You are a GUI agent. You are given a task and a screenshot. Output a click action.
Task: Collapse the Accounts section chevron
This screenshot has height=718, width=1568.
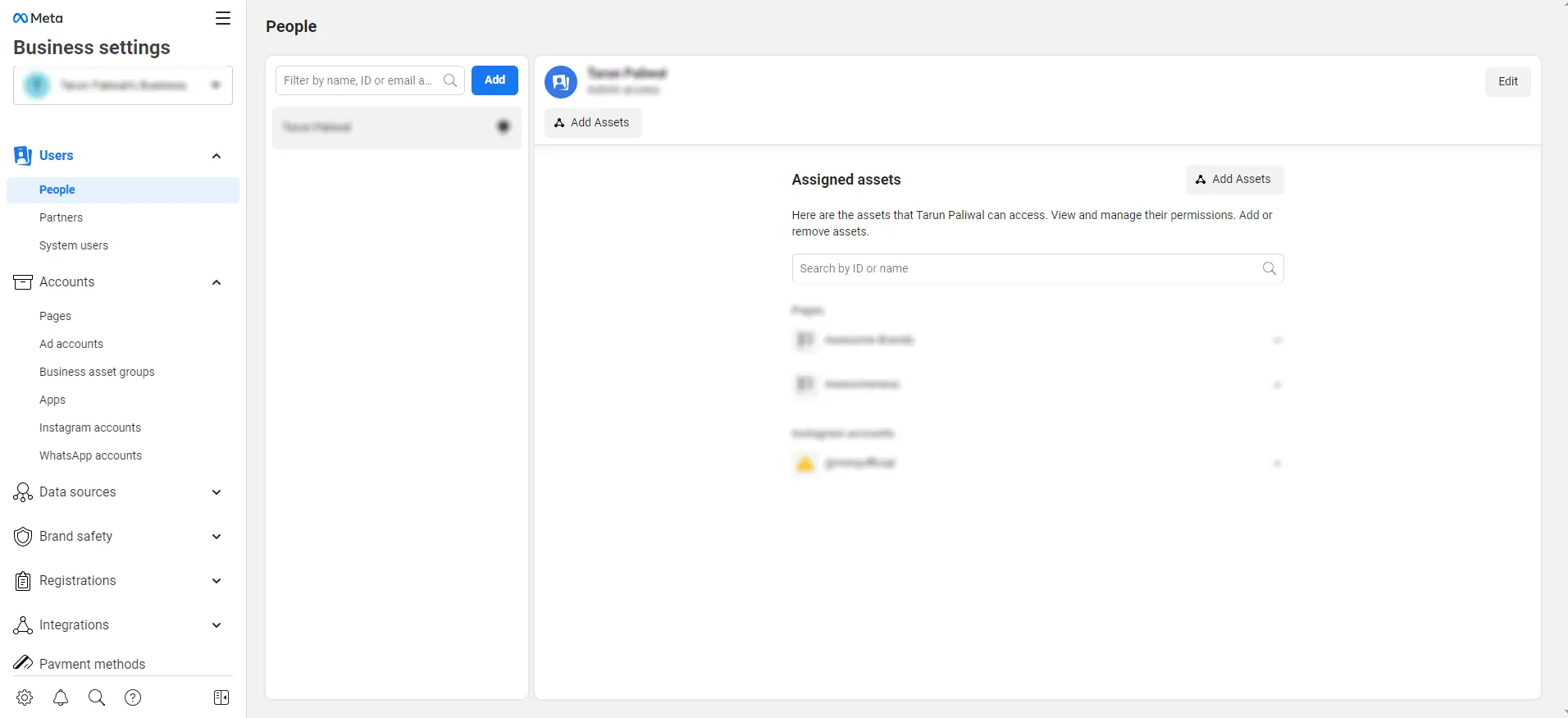point(217,282)
